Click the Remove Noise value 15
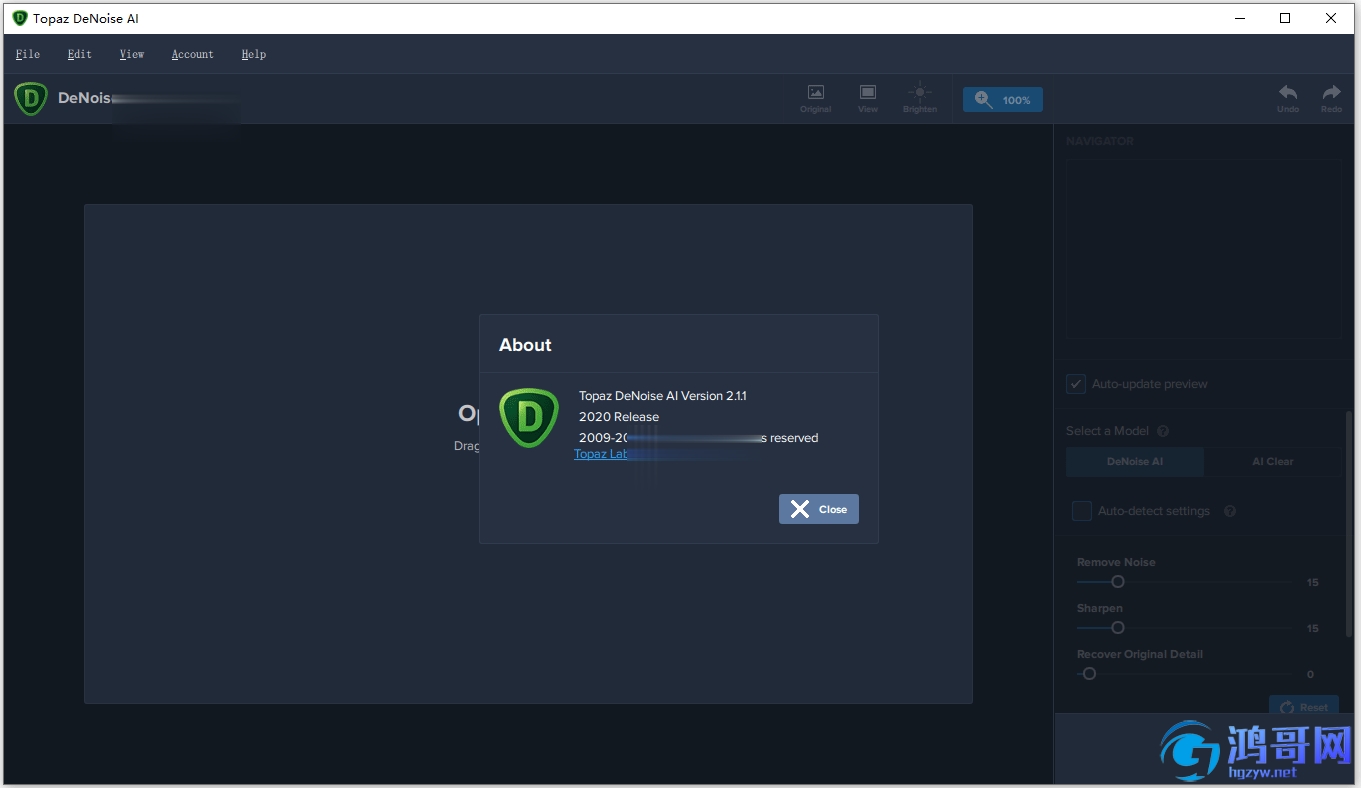The height and width of the screenshot is (788, 1361). [1312, 583]
